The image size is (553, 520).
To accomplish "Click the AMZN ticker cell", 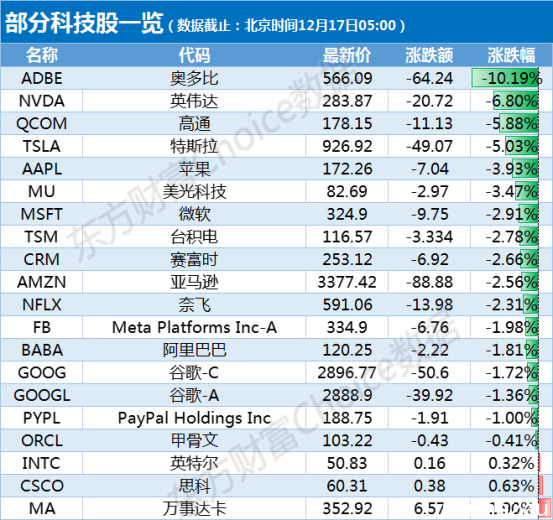I will (x=42, y=282).
